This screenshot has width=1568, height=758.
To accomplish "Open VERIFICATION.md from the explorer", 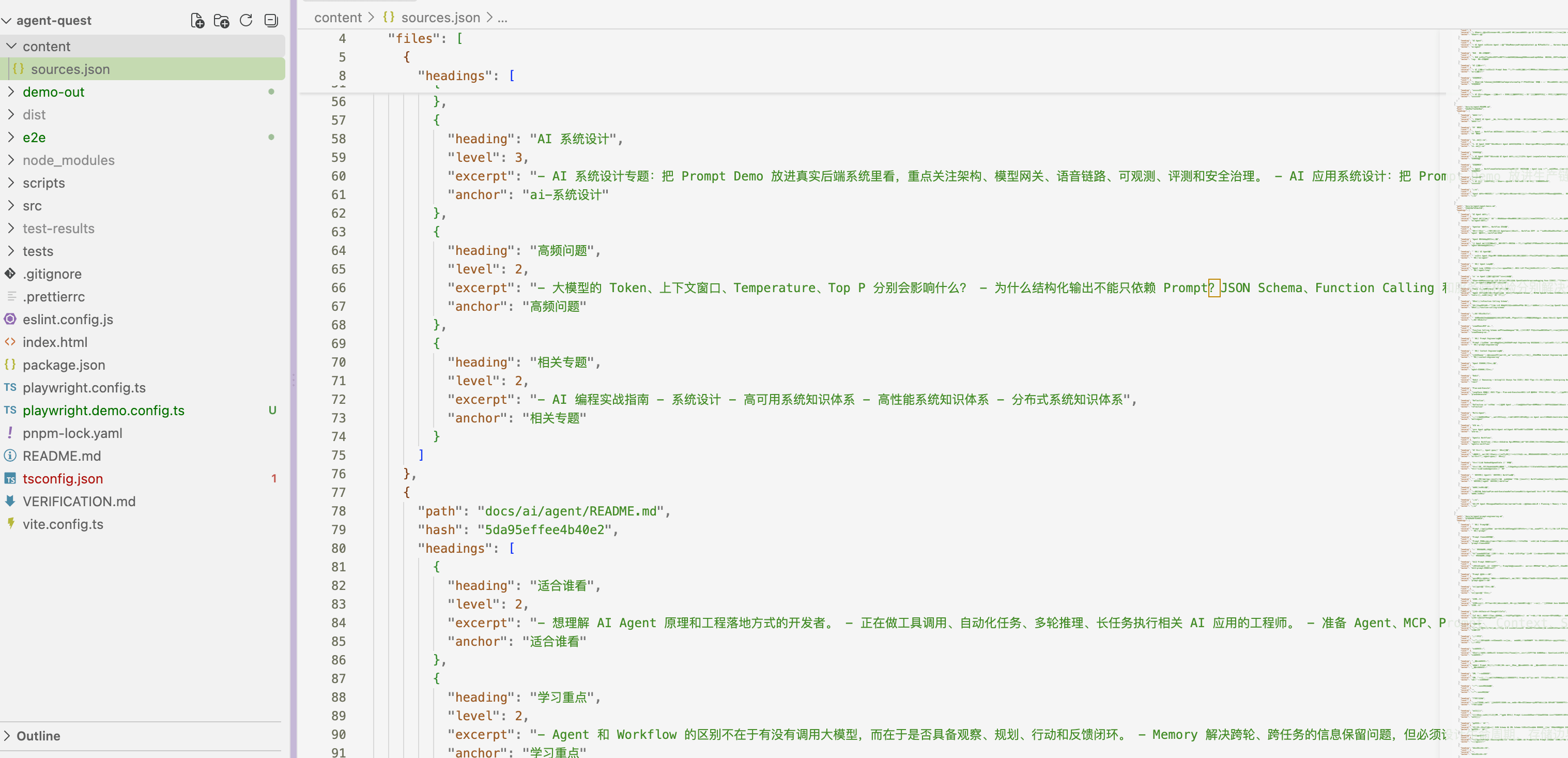I will pyautogui.click(x=143, y=501).
